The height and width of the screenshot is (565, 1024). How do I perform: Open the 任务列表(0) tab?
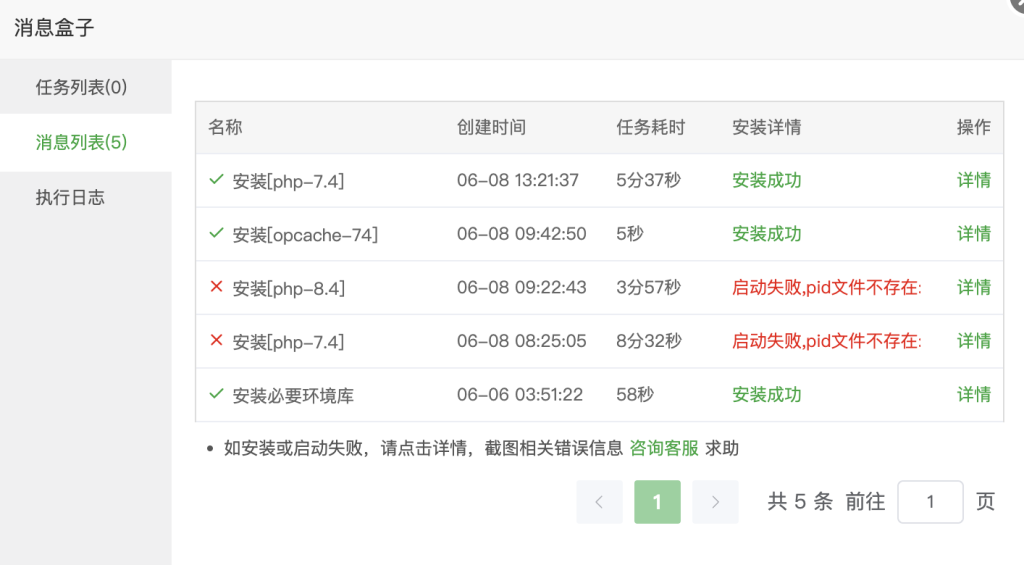pos(82,87)
